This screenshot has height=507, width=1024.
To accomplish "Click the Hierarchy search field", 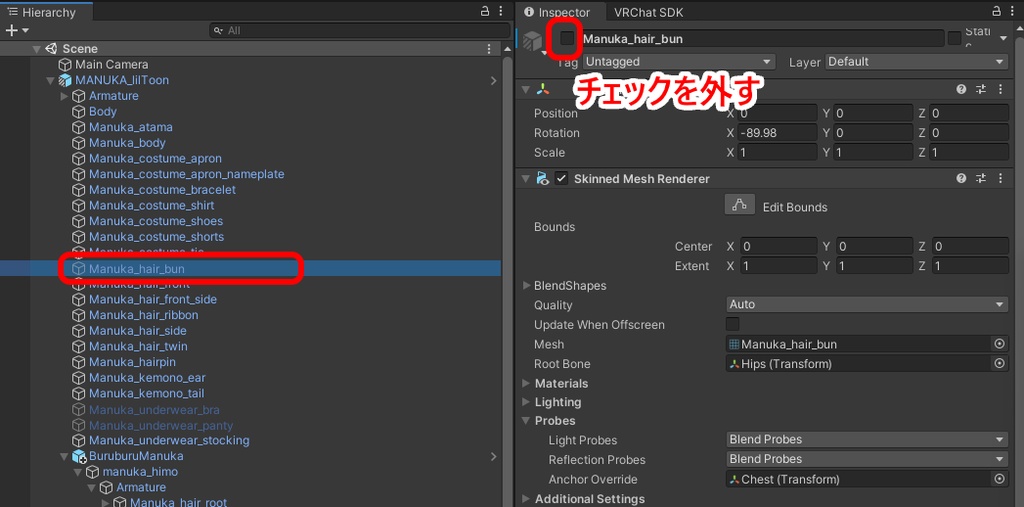I will click(x=360, y=31).
